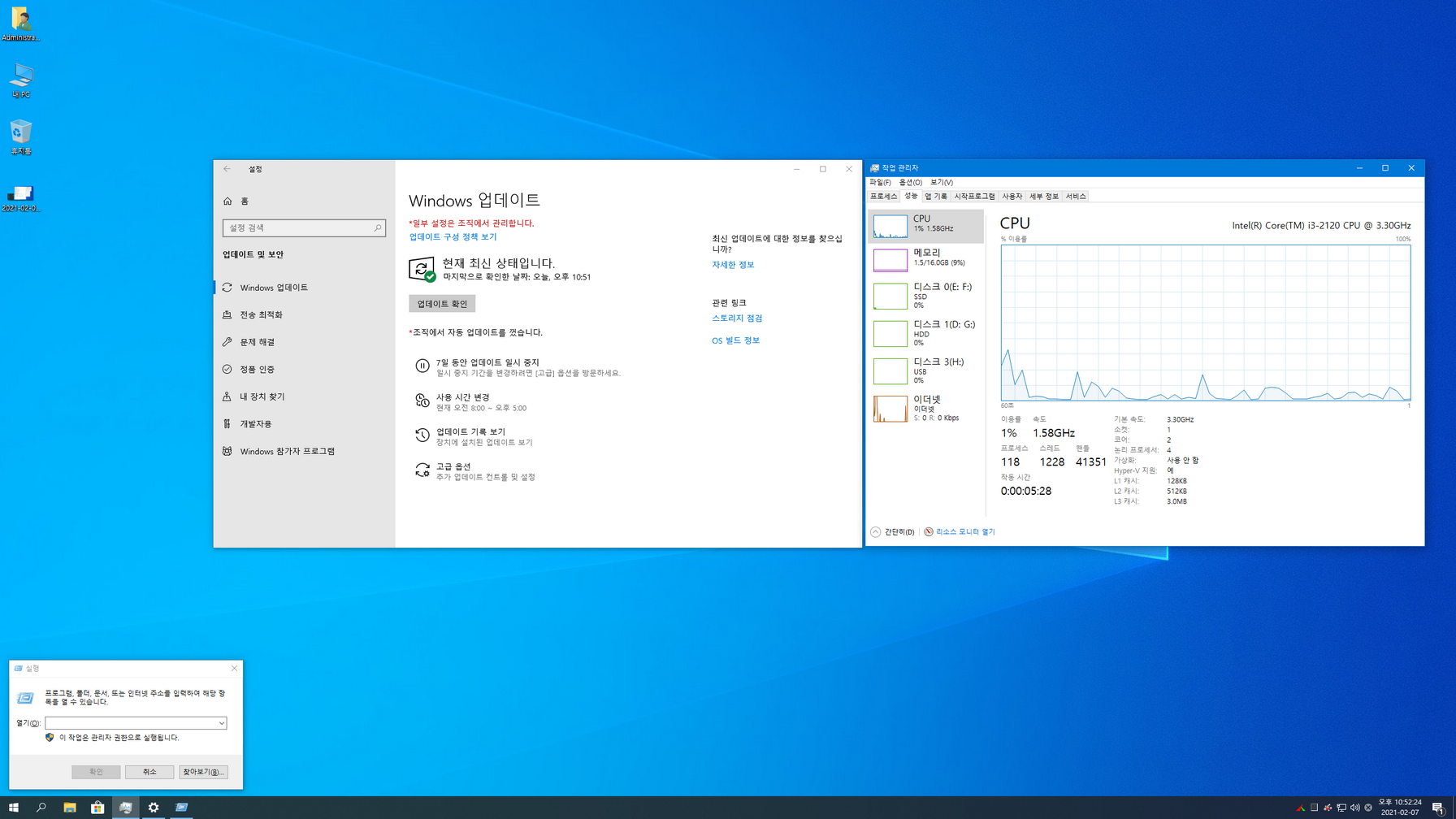Click 찾아보기(B) in the Run dialog
Screen dimensions: 1456x819
pyautogui.click(x=203, y=772)
